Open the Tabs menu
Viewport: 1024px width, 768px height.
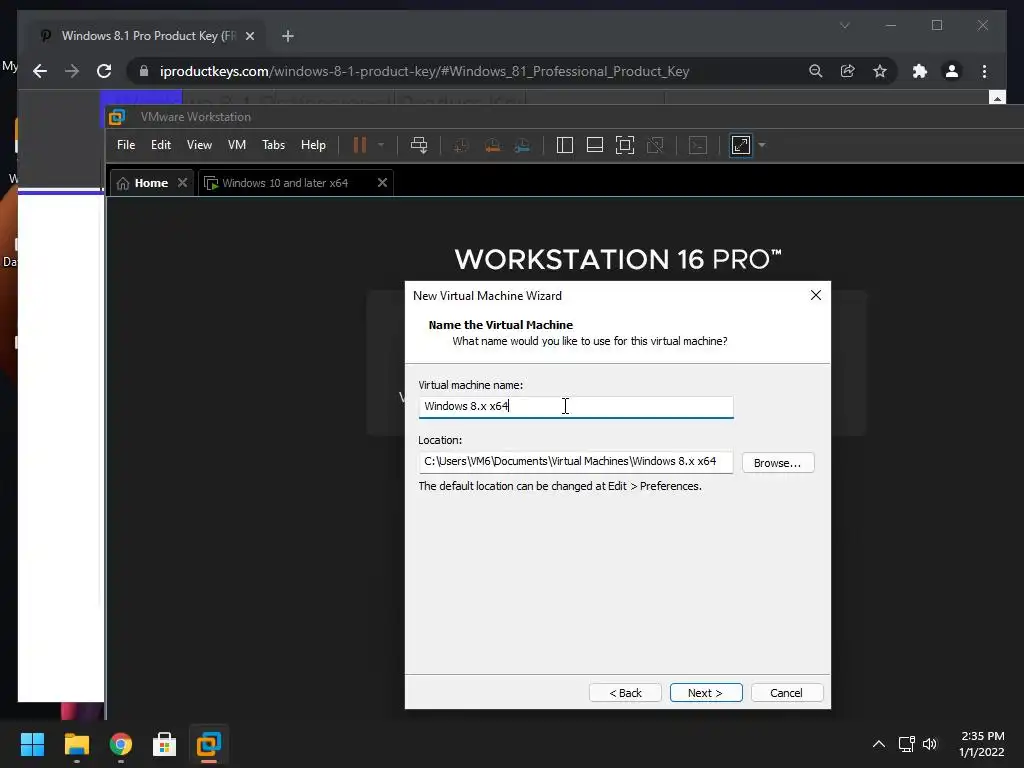click(x=273, y=145)
